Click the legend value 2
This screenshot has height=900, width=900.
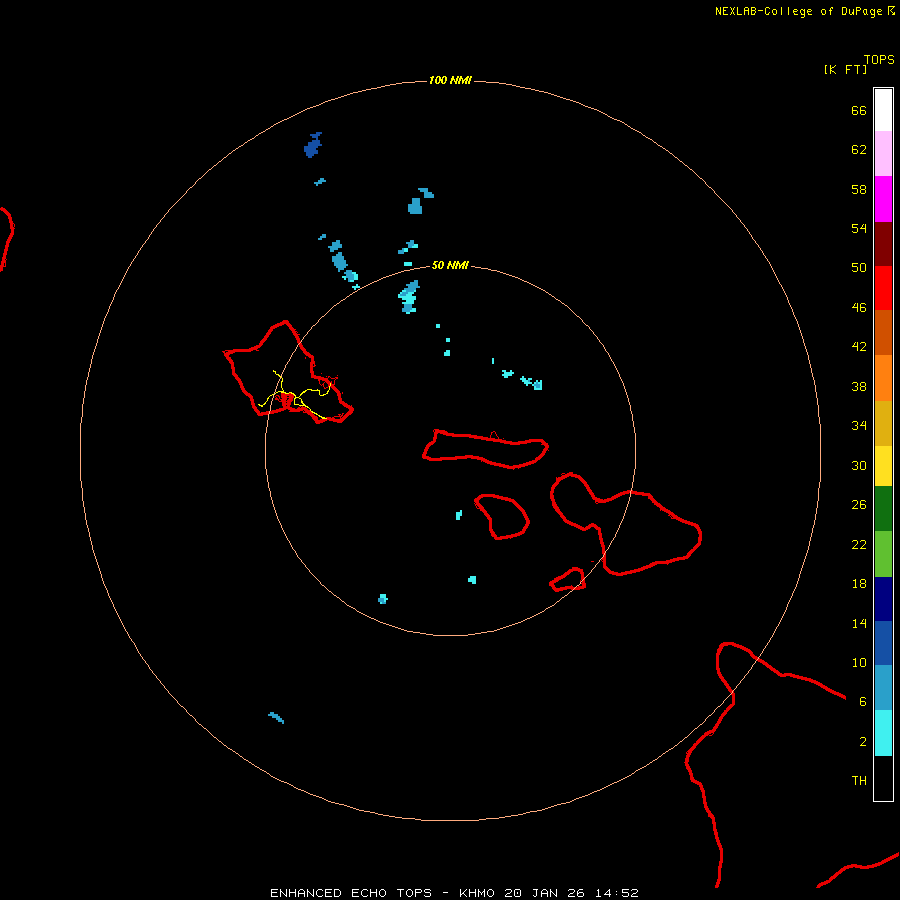coord(862,741)
